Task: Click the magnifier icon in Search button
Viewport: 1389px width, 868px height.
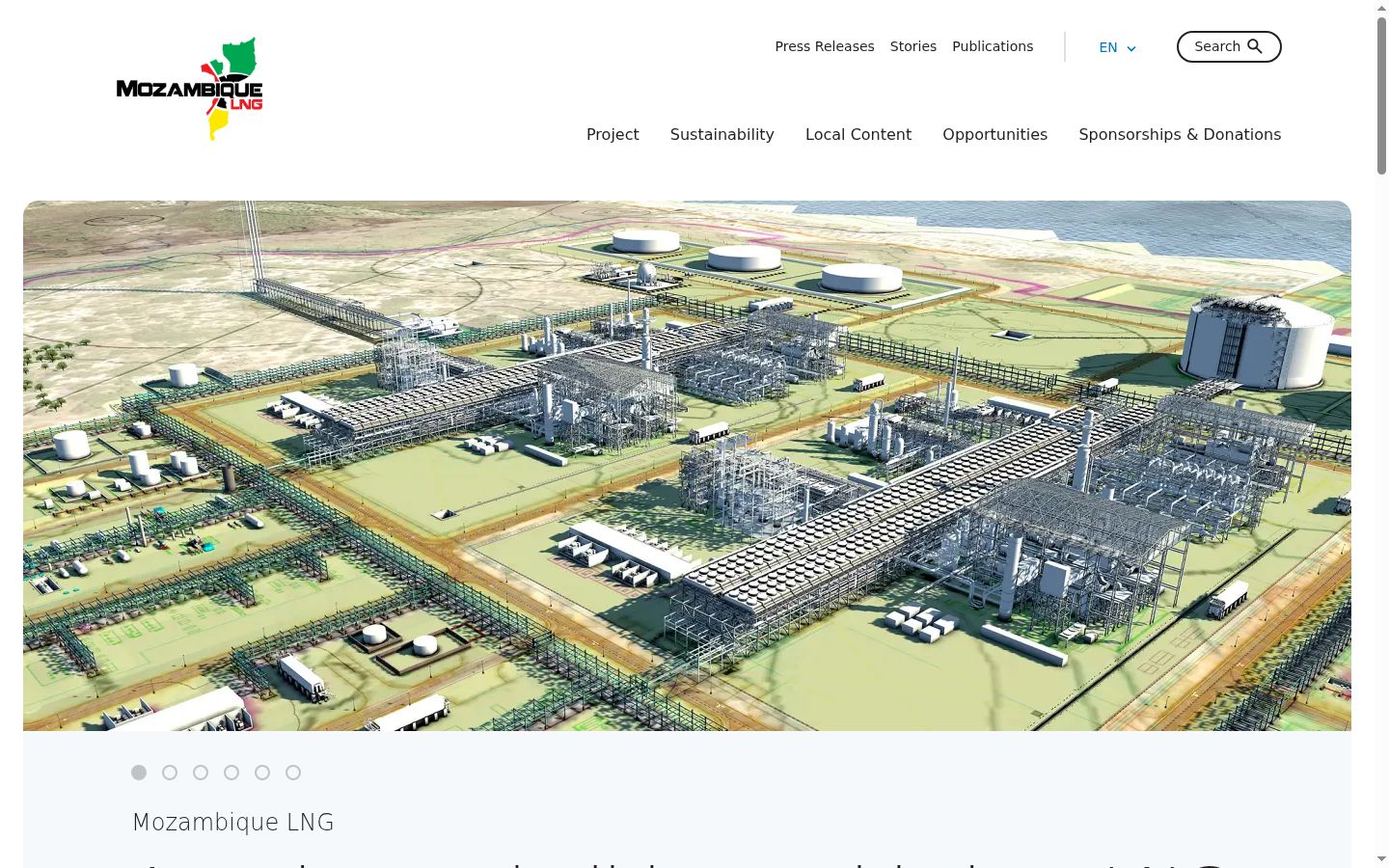Action: click(x=1255, y=46)
